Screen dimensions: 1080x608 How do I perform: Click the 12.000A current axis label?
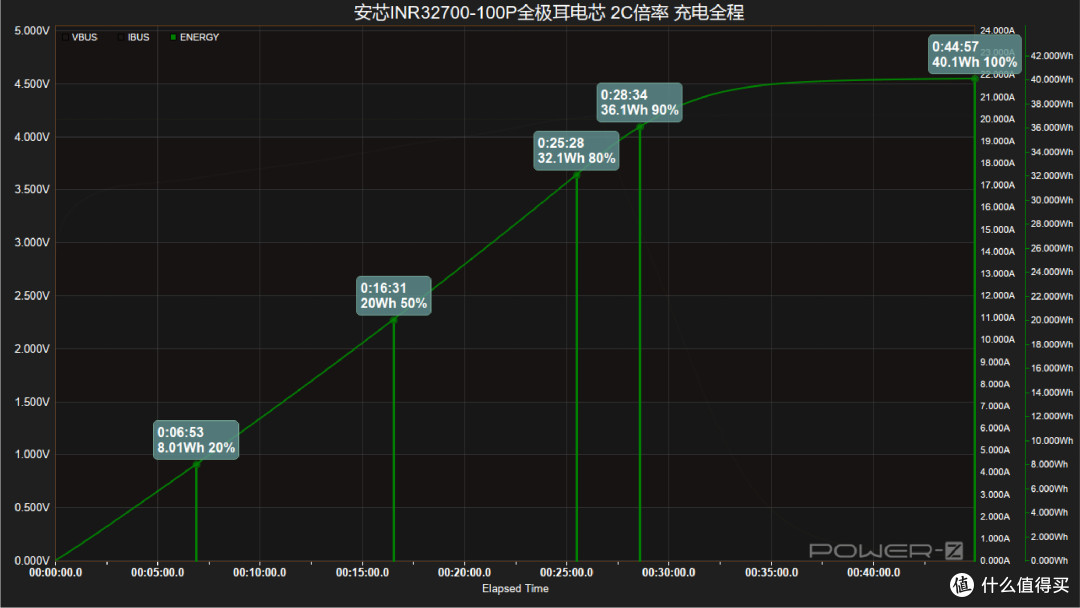point(997,295)
